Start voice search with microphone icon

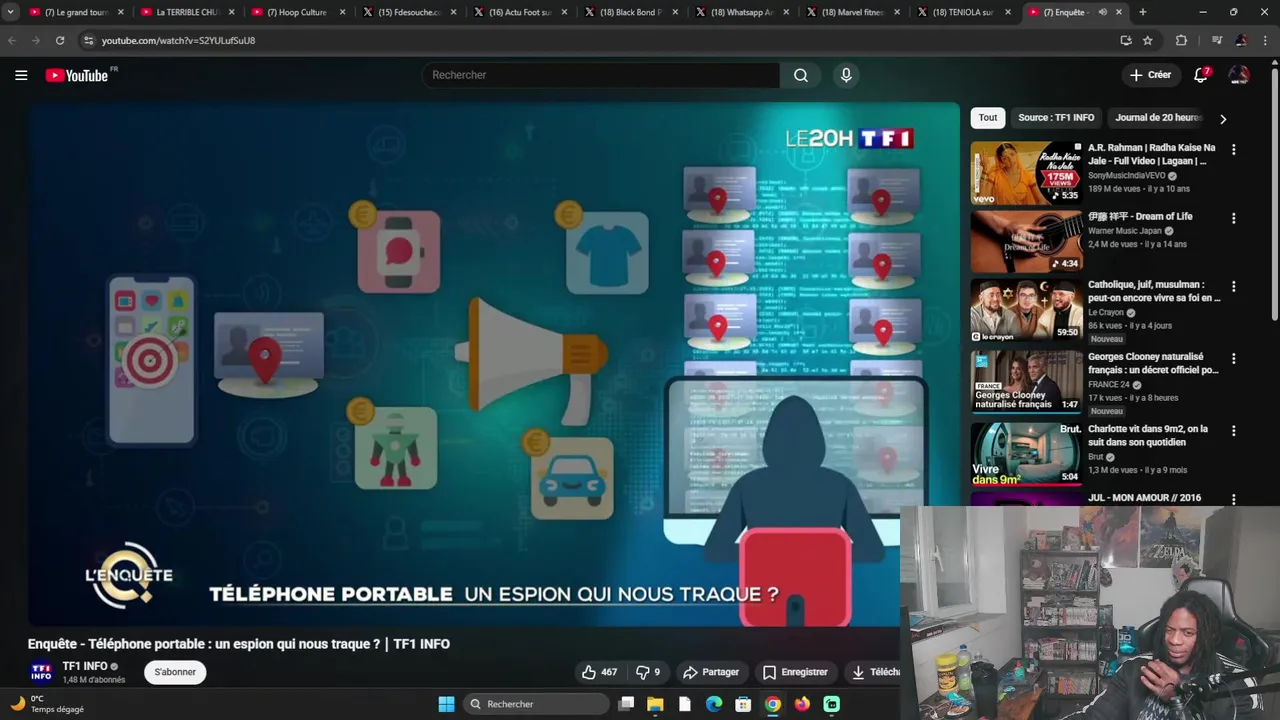point(846,75)
